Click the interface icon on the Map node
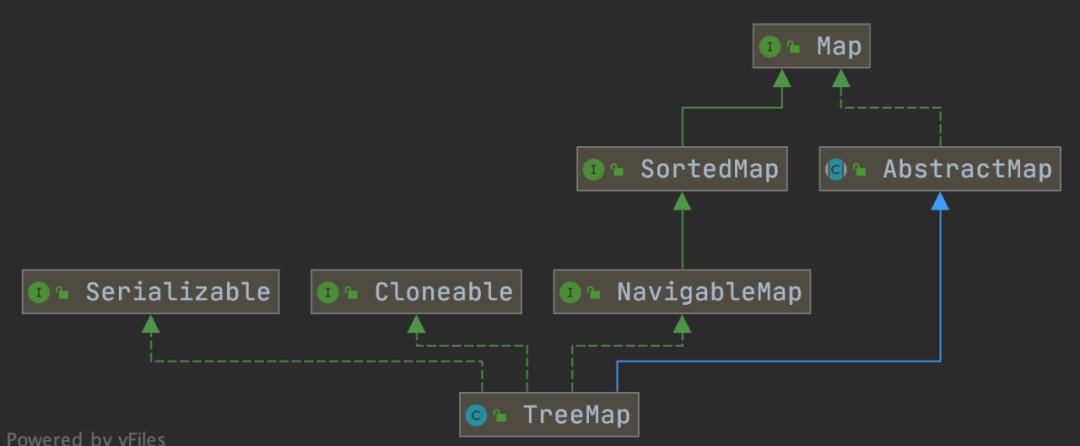 pos(769,46)
